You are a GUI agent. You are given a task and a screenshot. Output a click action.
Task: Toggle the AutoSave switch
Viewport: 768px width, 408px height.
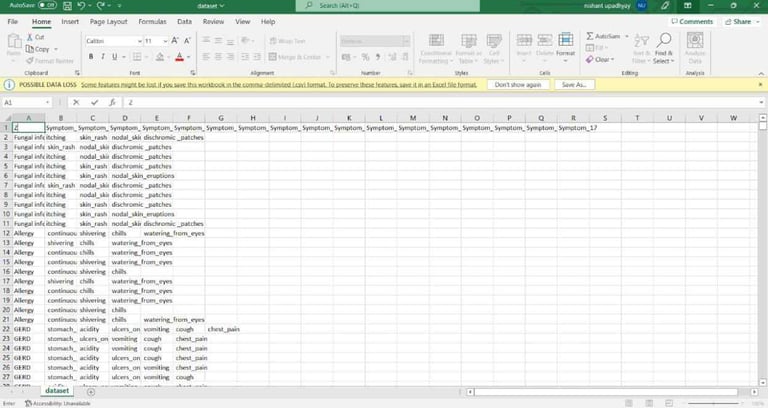coord(47,5)
